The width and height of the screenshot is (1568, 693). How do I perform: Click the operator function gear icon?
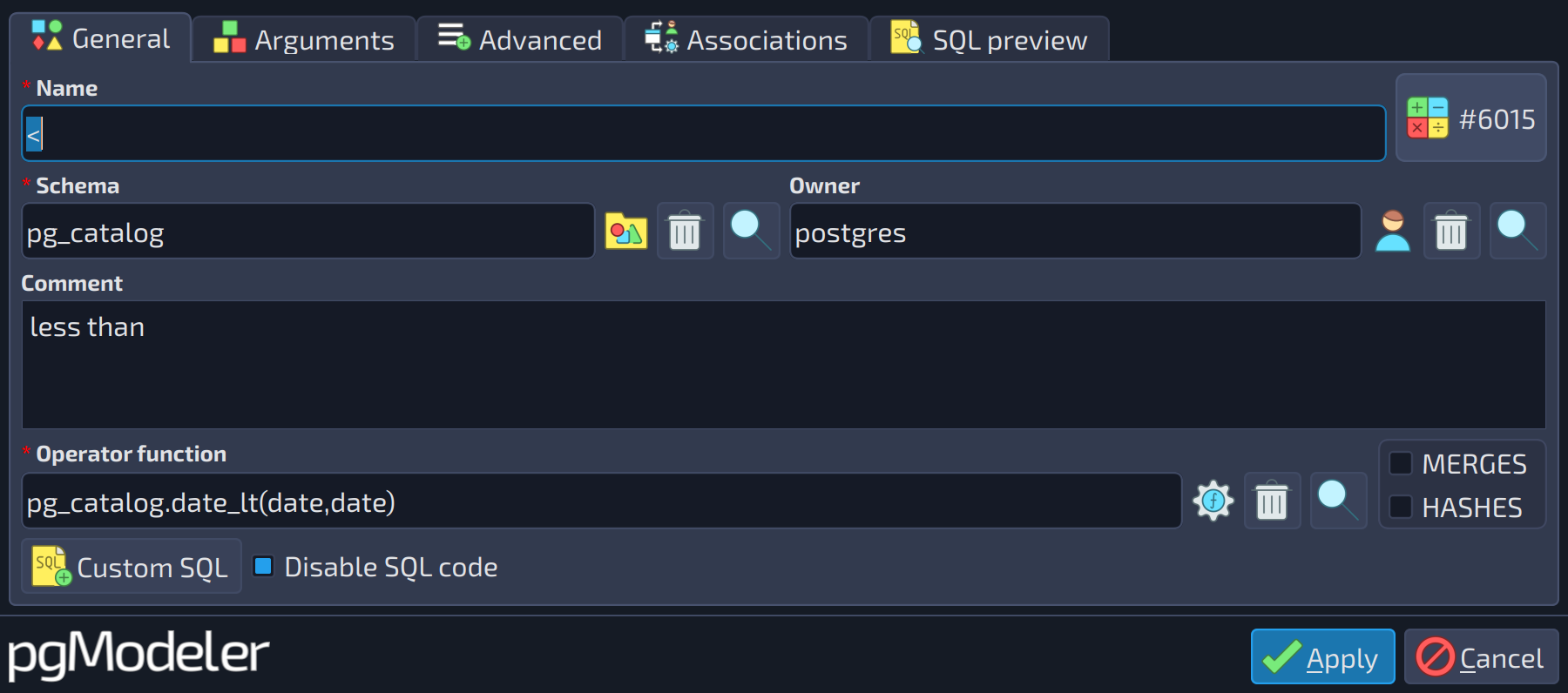pyautogui.click(x=1213, y=501)
